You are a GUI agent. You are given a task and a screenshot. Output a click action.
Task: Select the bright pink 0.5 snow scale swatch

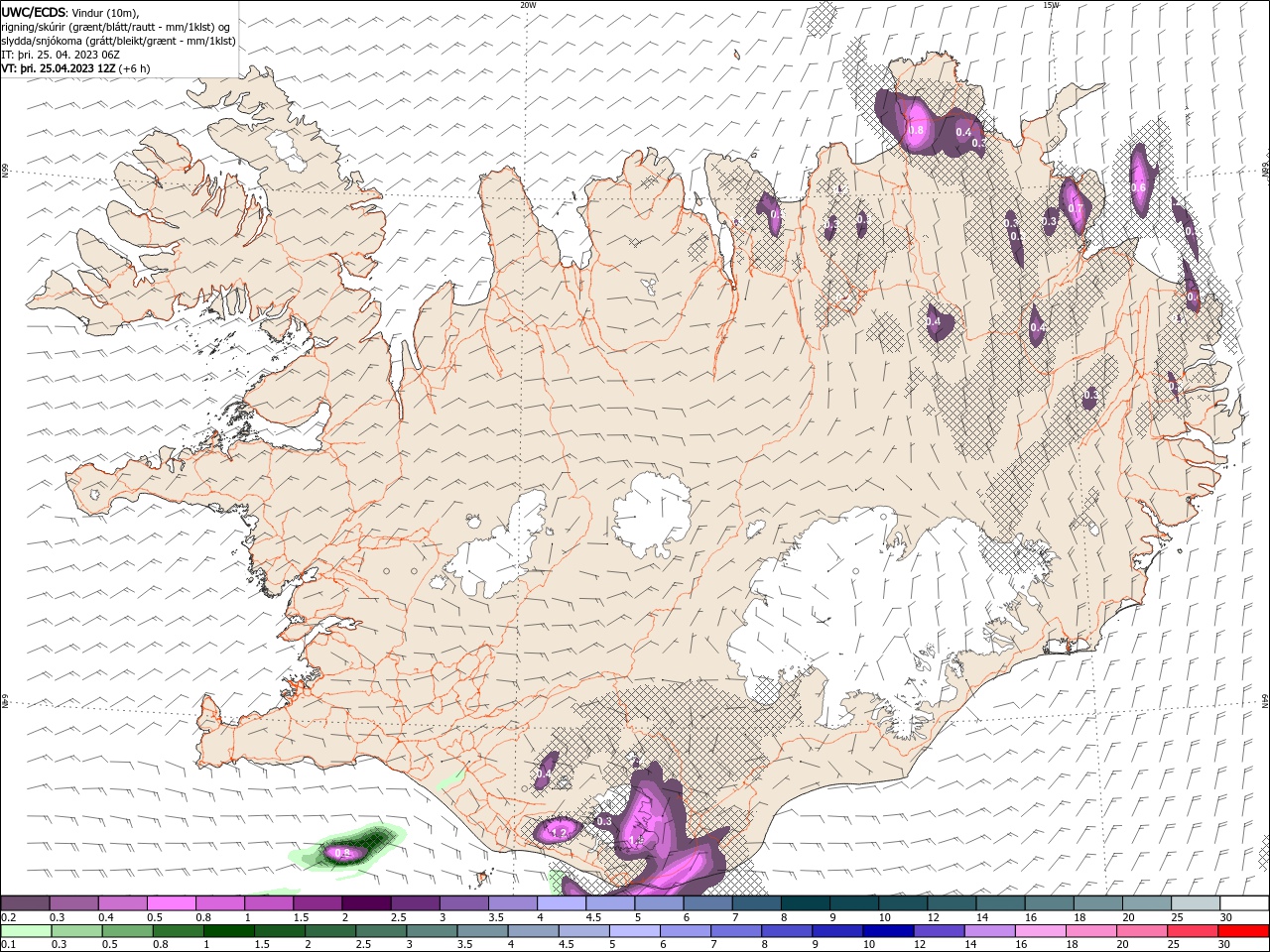(x=171, y=903)
